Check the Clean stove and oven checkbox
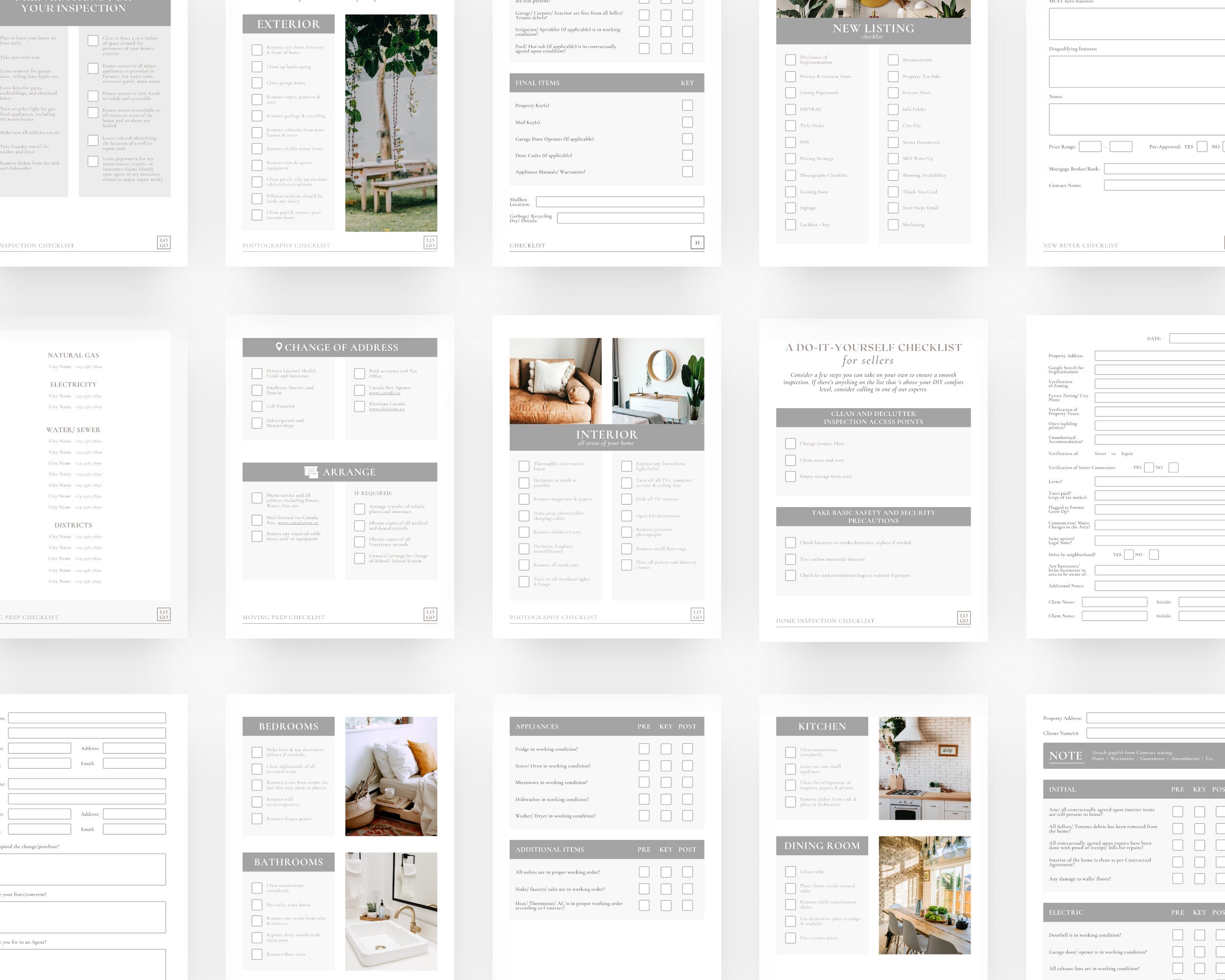1225x980 pixels. click(791, 461)
